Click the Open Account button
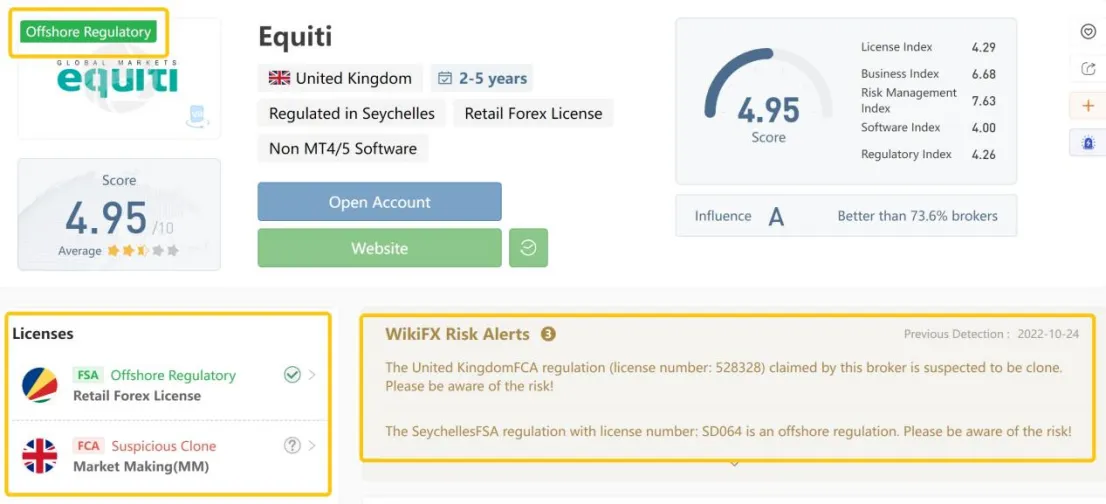1106x504 pixels. 379,202
